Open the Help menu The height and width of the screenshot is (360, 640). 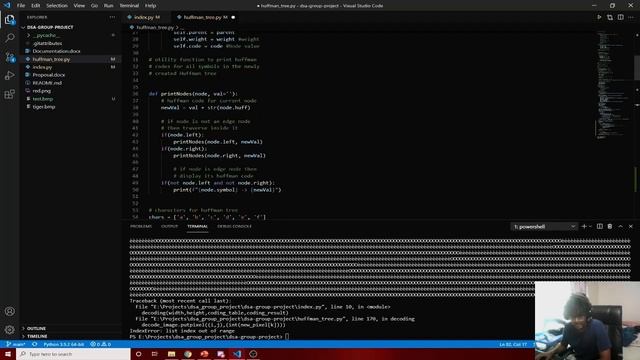(x=151, y=6)
